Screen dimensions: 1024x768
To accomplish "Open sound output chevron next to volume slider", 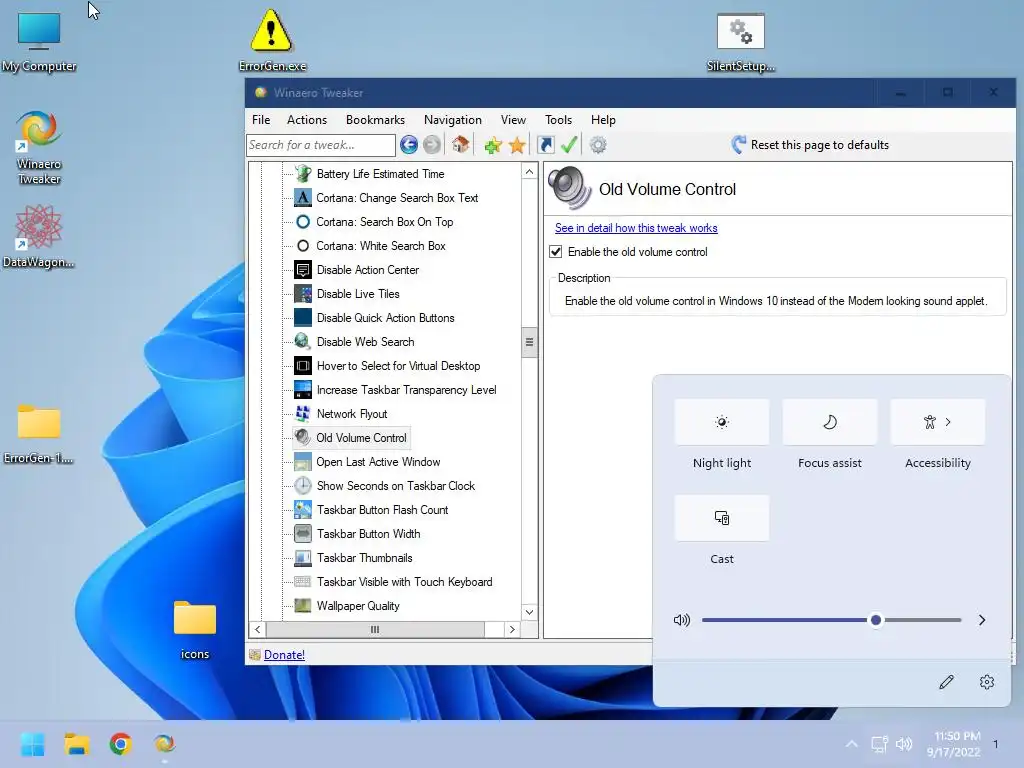I will tap(982, 620).
